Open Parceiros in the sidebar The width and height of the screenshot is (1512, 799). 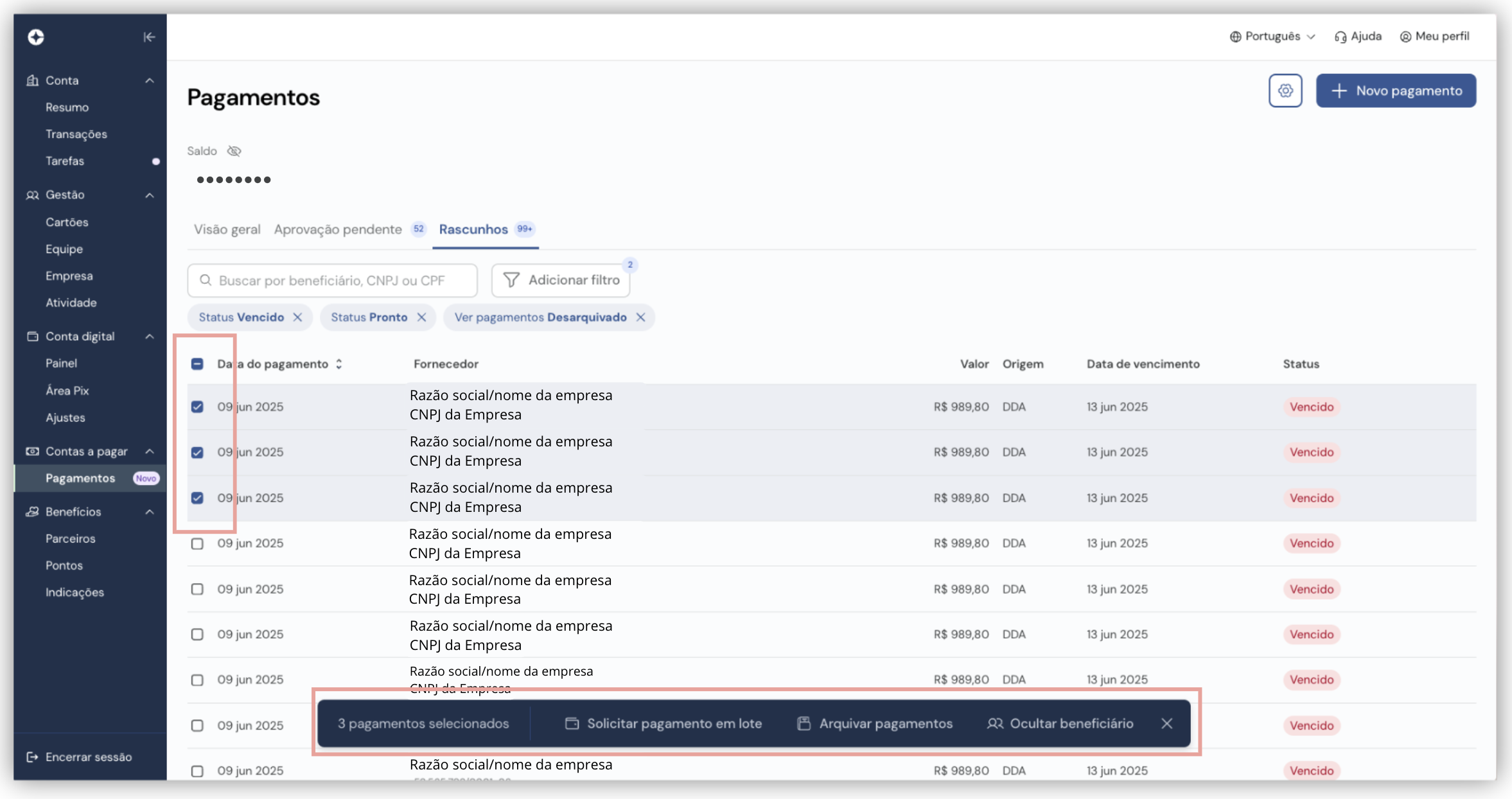[x=71, y=538]
